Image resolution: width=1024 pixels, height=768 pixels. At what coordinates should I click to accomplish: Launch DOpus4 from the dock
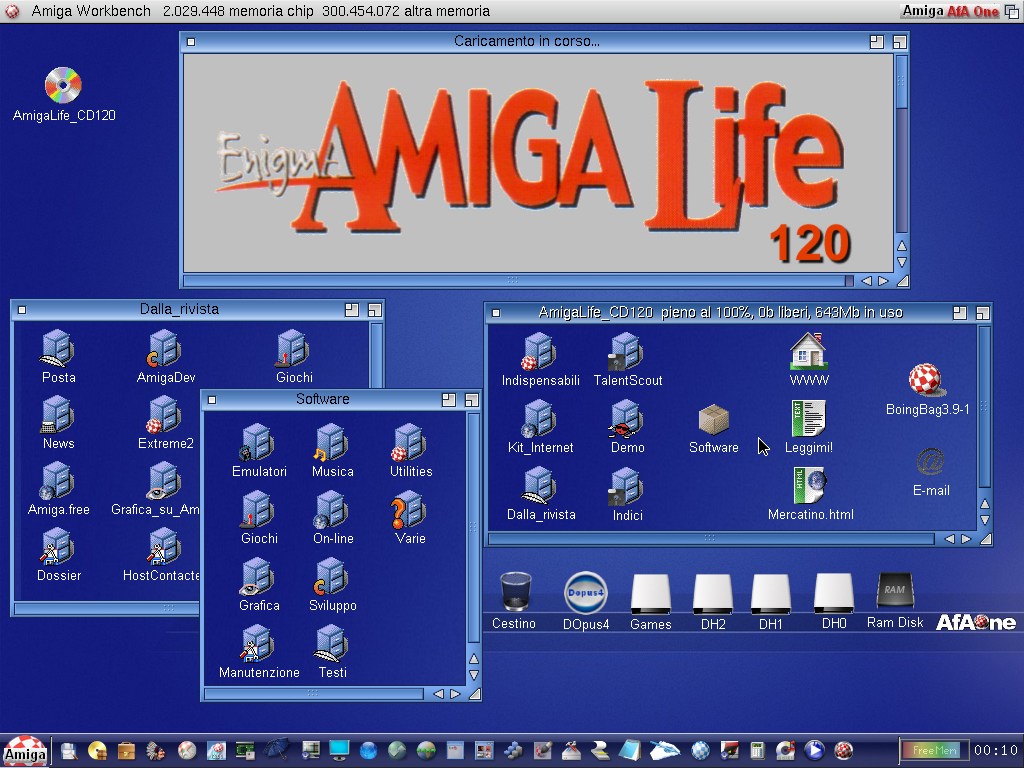click(585, 592)
